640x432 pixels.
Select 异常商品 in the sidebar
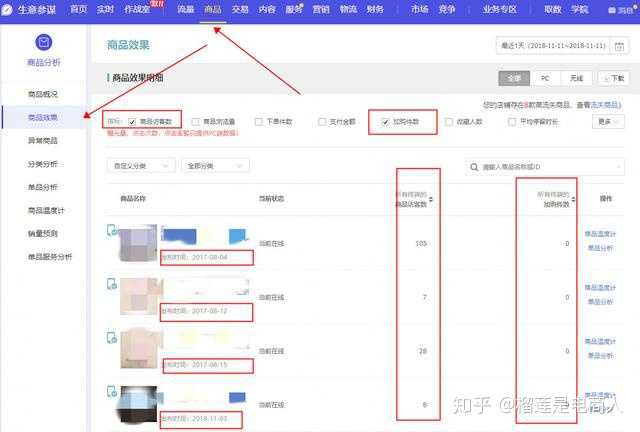43,141
